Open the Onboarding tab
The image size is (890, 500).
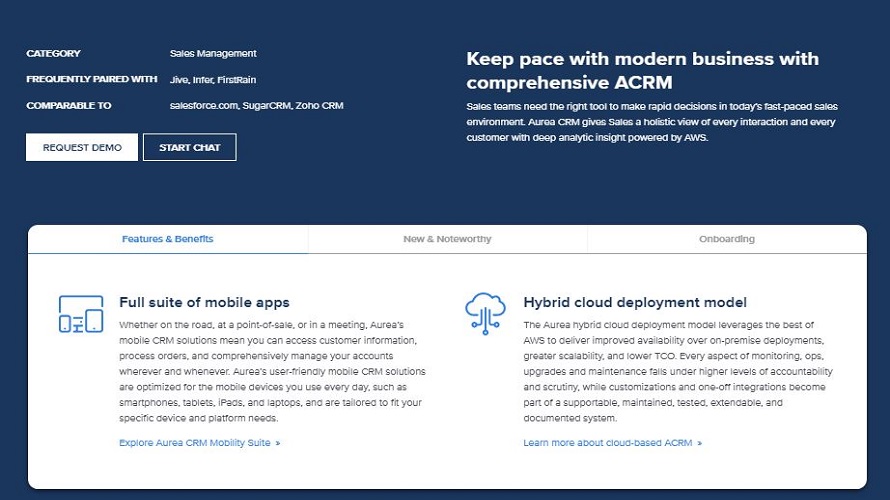pos(727,239)
